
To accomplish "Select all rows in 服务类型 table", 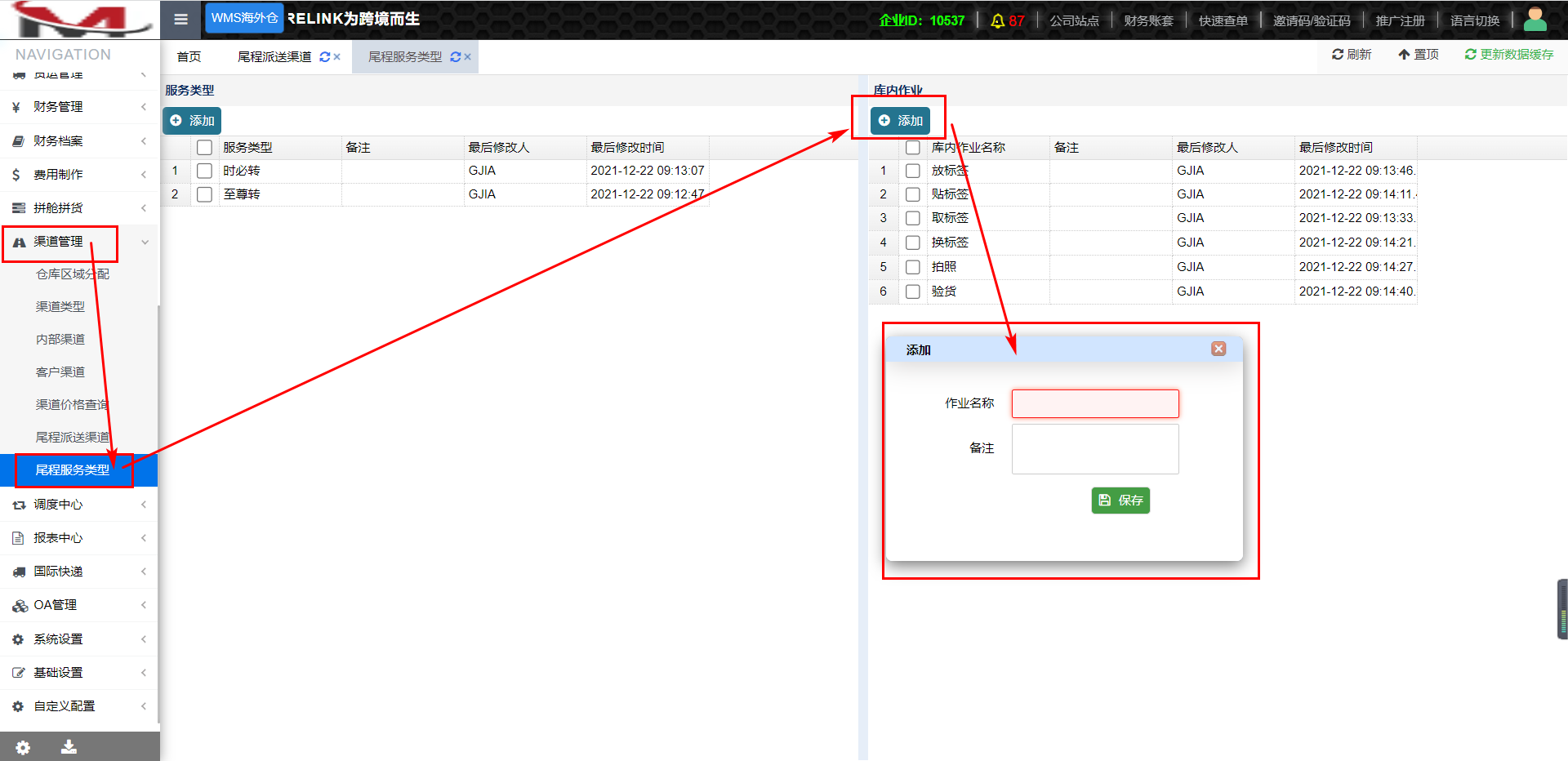I will [x=205, y=148].
